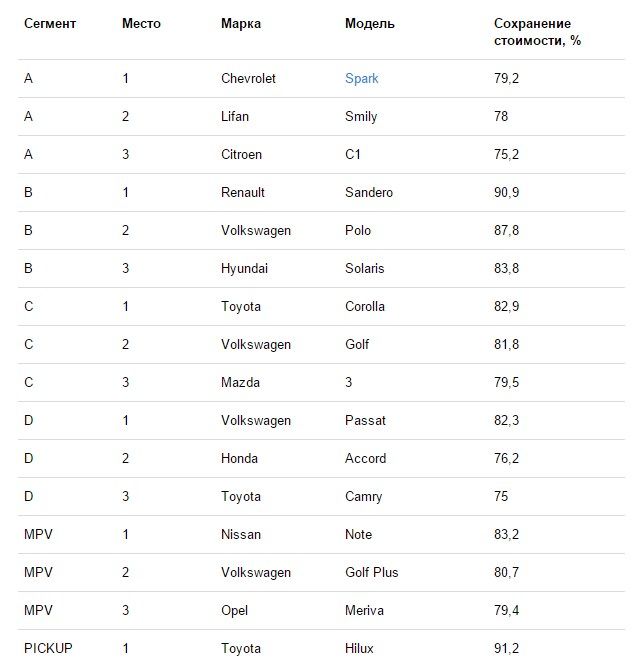This screenshot has width=641, height=663.
Task: Select the Camry model cell
Action: point(364,497)
